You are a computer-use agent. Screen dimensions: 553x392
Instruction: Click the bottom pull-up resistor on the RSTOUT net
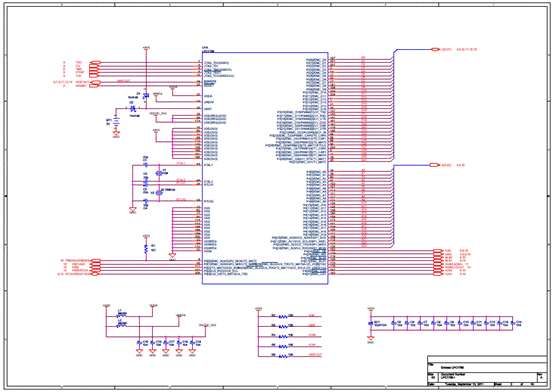tap(283, 356)
